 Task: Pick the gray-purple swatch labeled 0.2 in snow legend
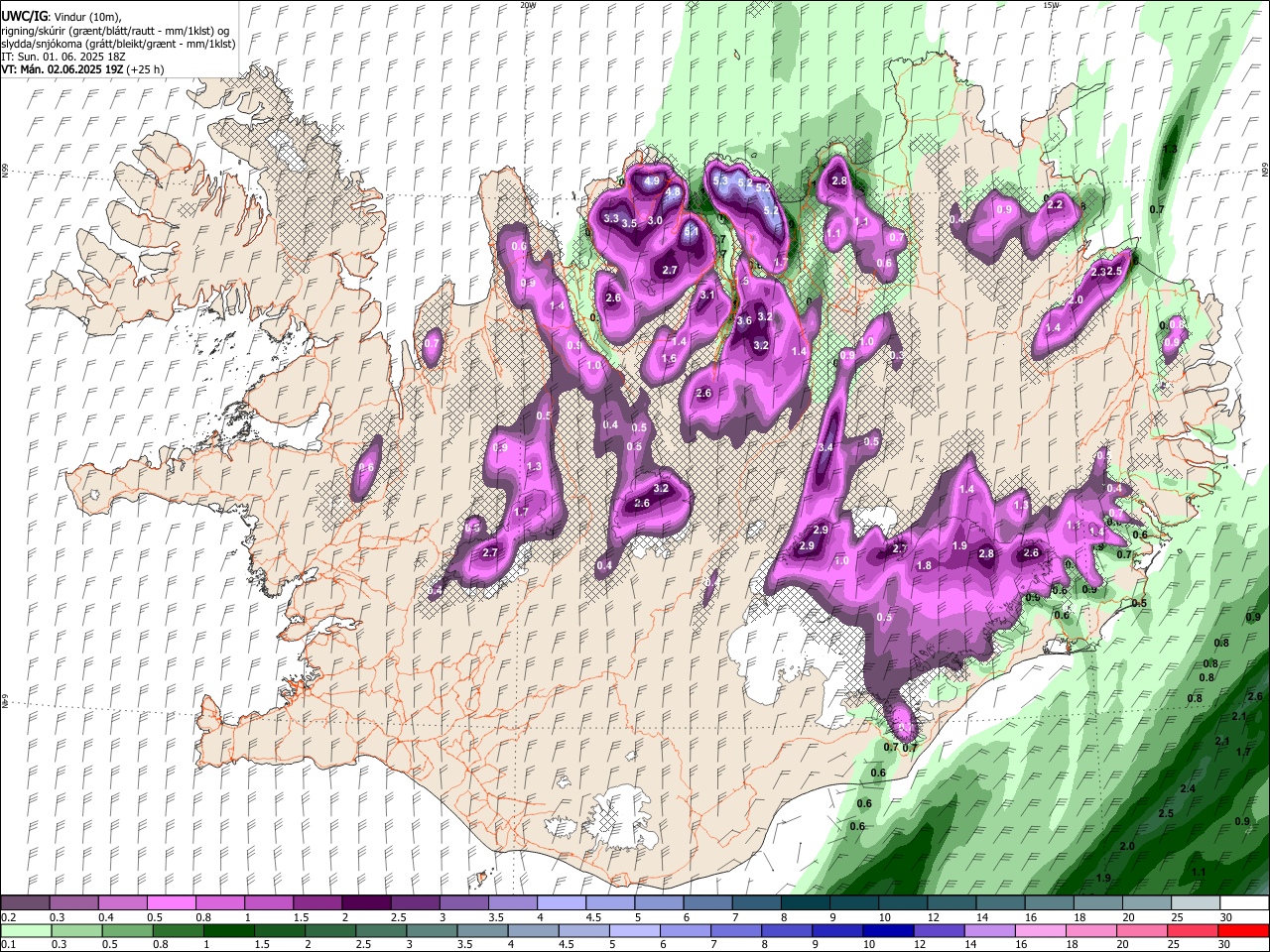[x=25, y=903]
